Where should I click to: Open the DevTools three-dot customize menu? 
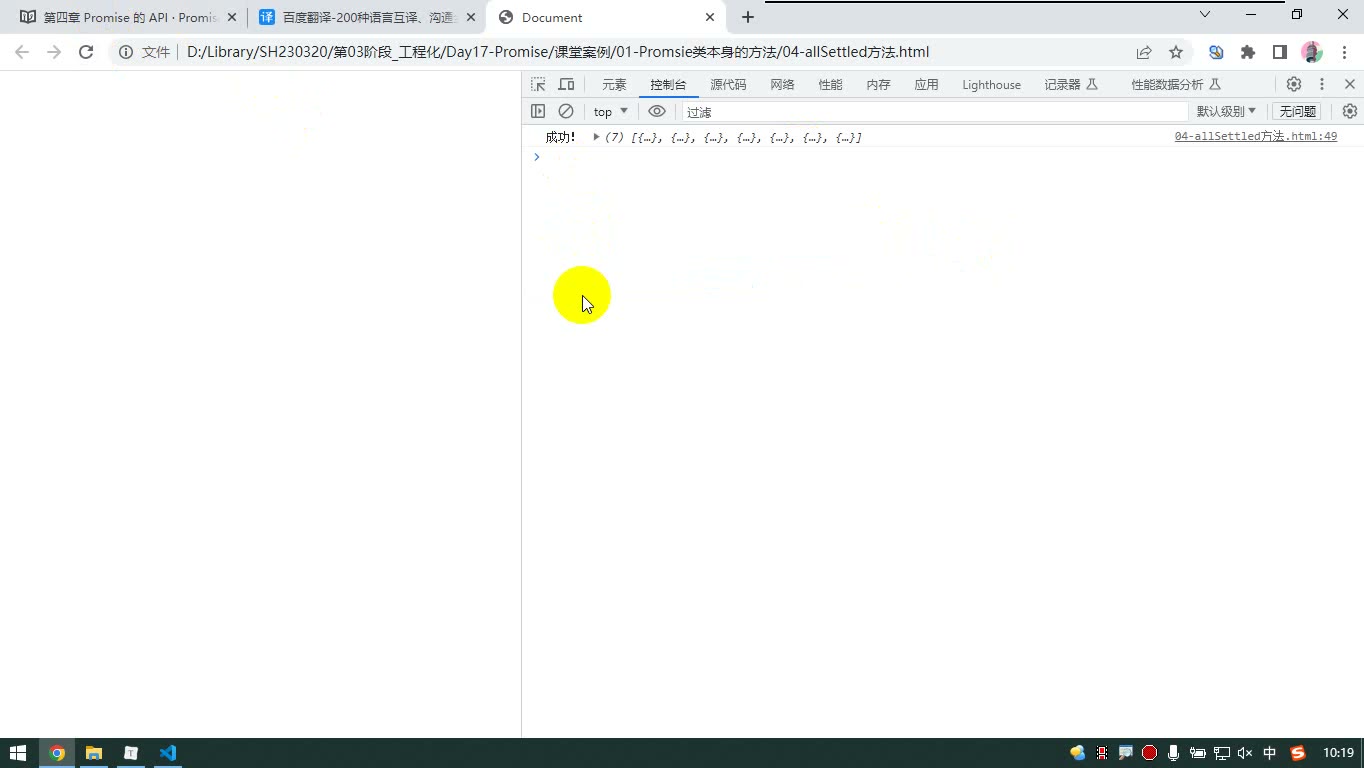[1322, 85]
